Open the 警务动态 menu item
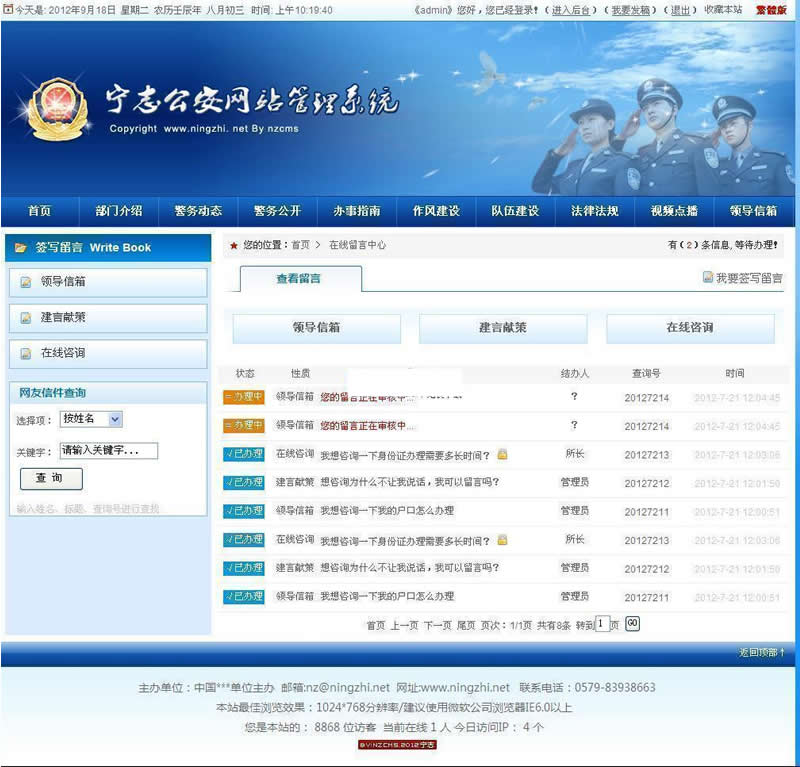 [x=200, y=211]
